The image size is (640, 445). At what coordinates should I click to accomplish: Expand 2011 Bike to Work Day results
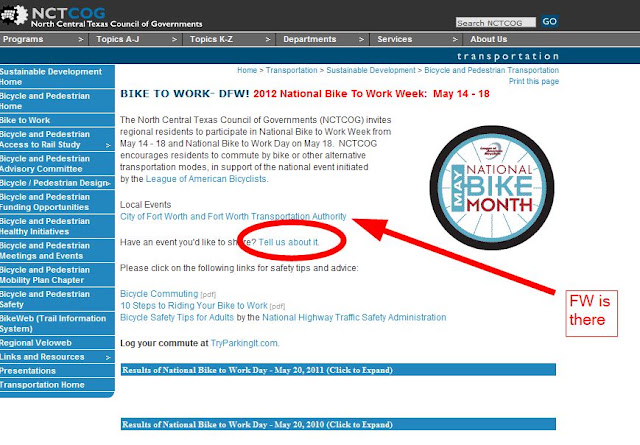[x=338, y=370]
